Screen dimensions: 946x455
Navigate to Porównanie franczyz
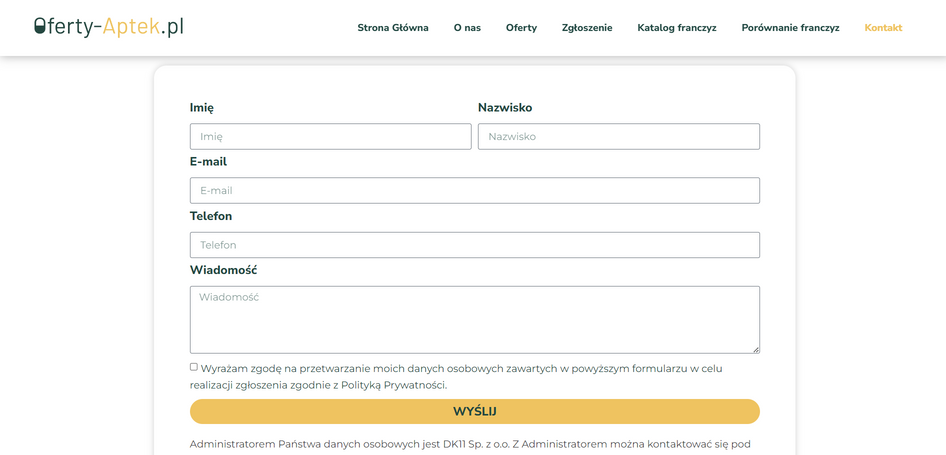(790, 28)
